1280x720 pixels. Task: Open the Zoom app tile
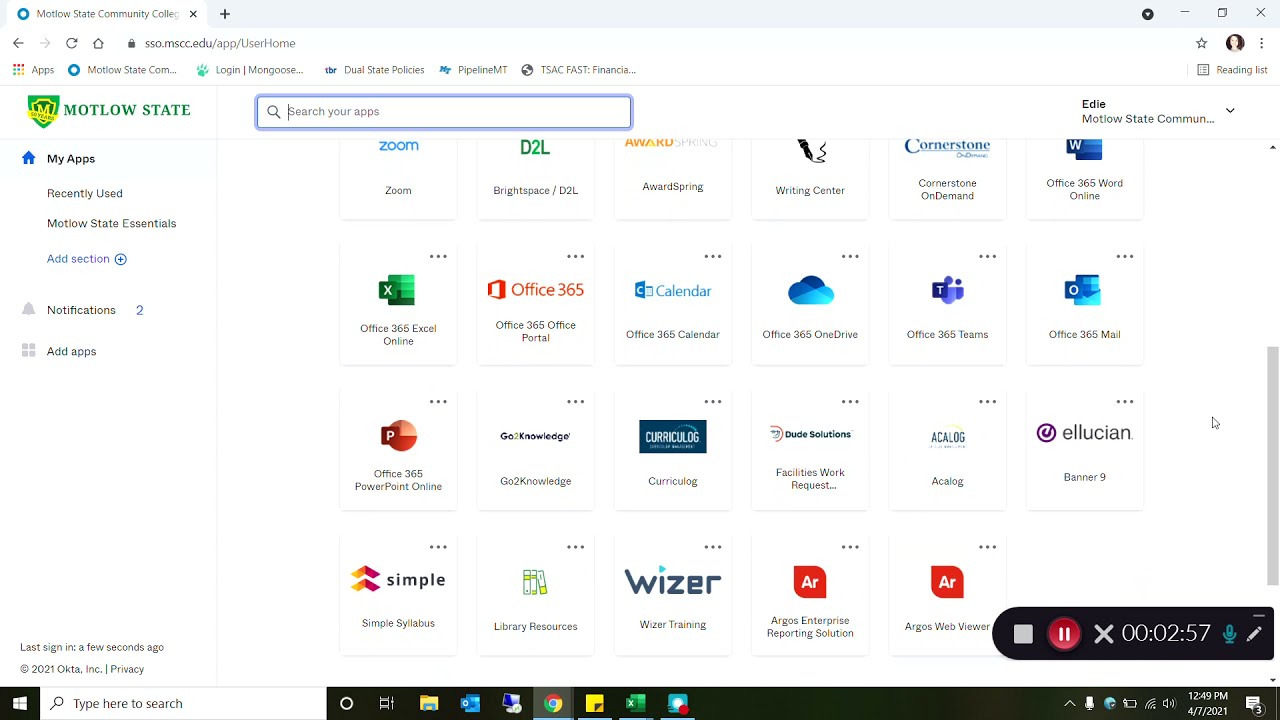coord(398,178)
